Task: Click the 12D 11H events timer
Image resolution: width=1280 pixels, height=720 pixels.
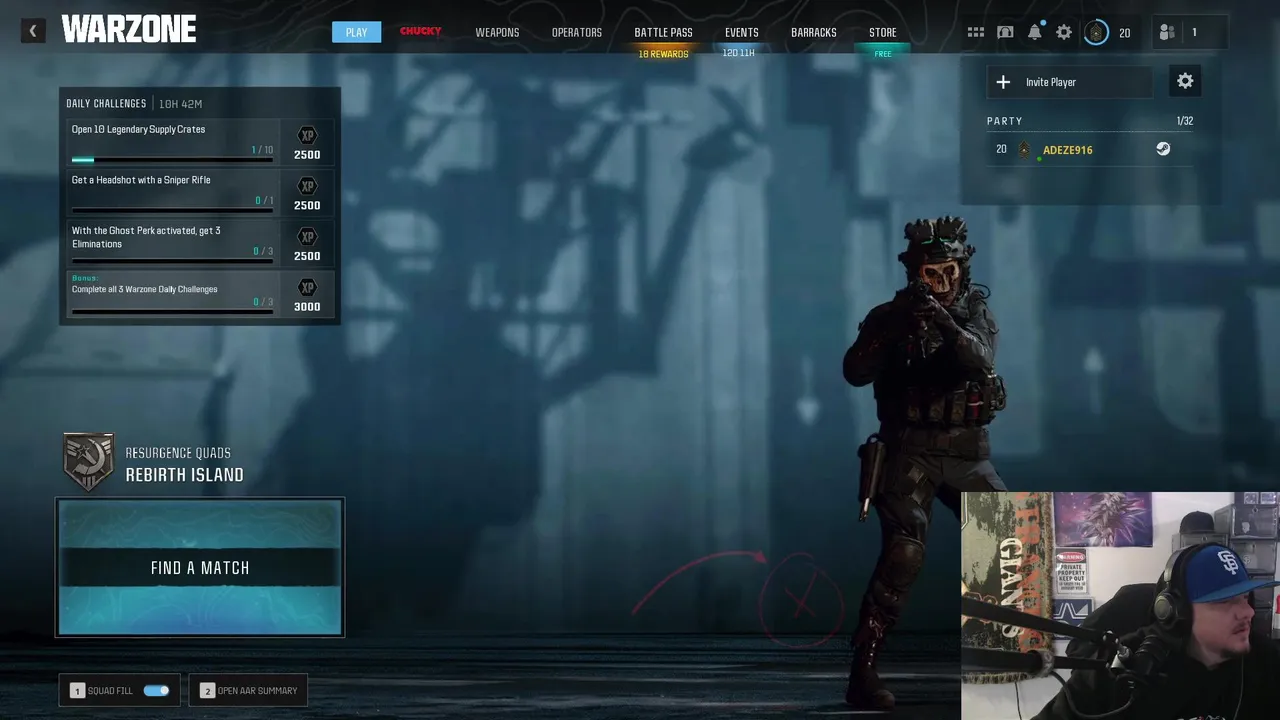Action: pos(739,53)
